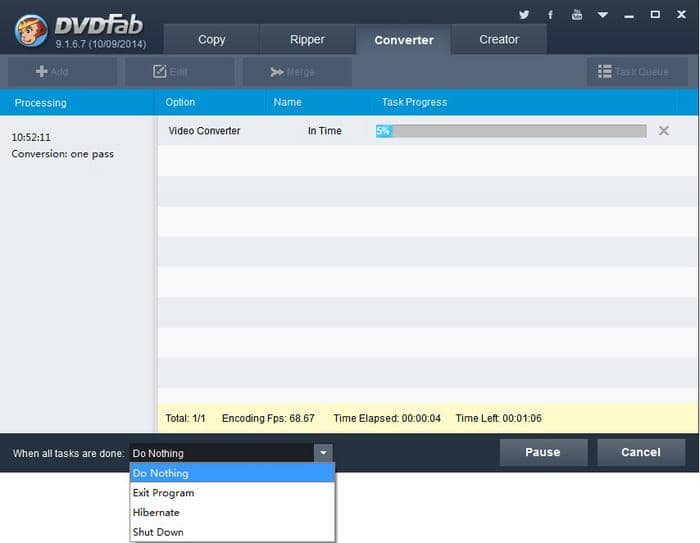
Task: Click the 10:52:11 log timestamp
Action: 31,137
